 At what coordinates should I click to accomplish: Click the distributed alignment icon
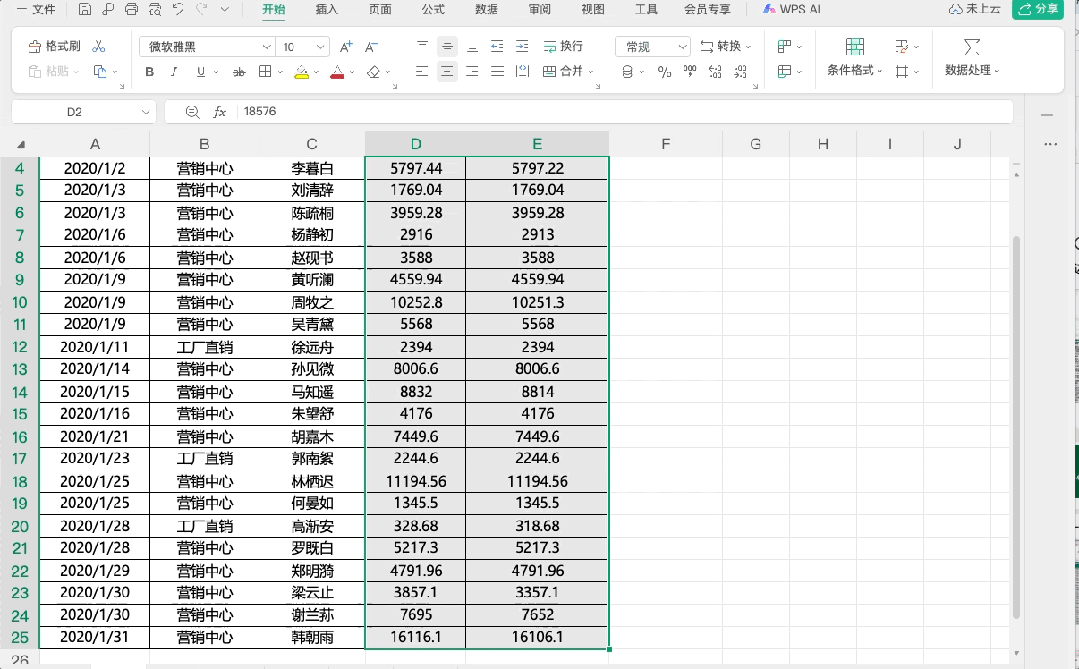522,71
